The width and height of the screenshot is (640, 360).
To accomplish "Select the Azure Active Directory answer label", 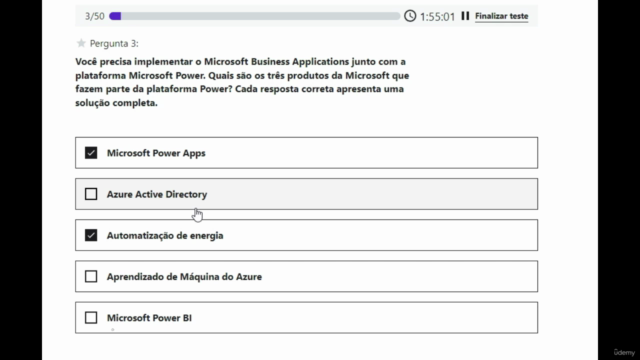I will tap(157, 194).
